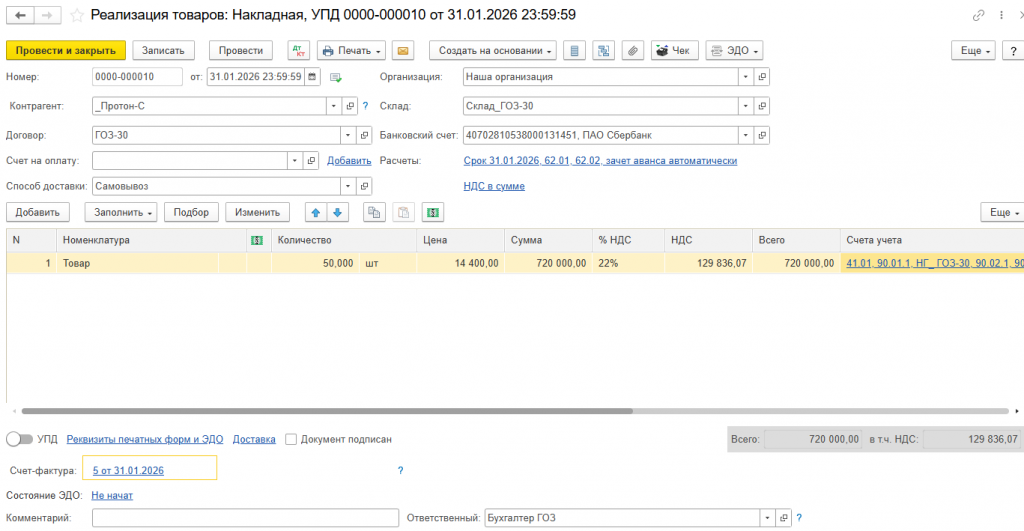Open the Способ доставки Самовывоз card
This screenshot has width=1024, height=531.
tap(364, 186)
